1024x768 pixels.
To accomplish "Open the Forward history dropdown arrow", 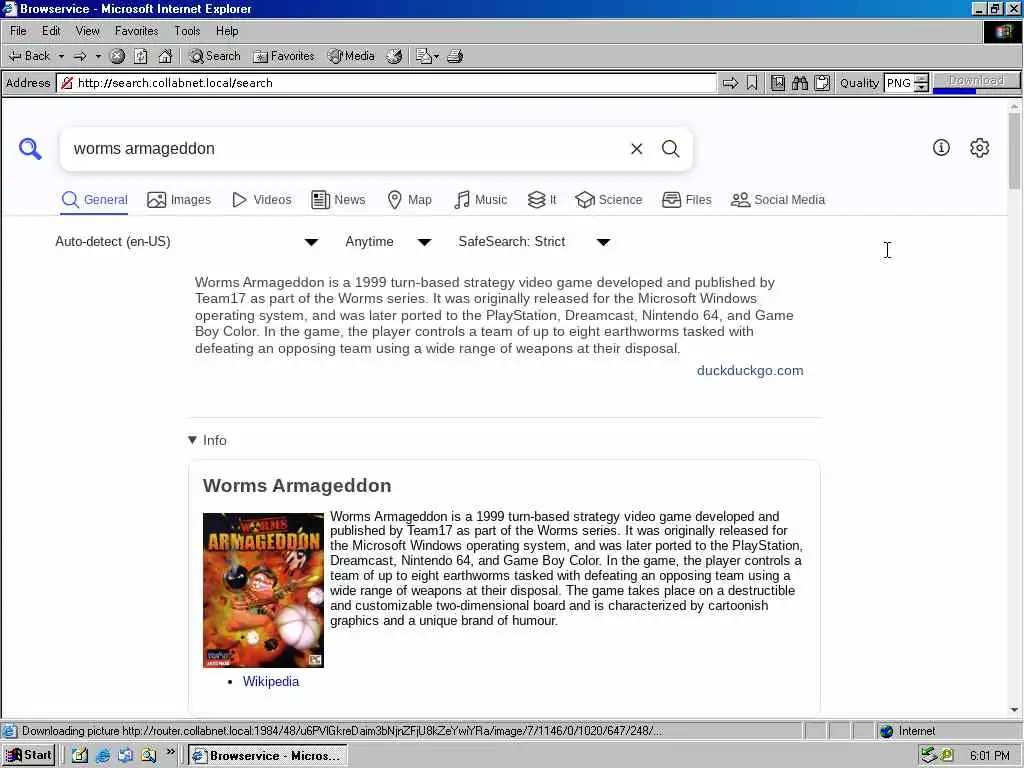I will pyautogui.click(x=98, y=56).
